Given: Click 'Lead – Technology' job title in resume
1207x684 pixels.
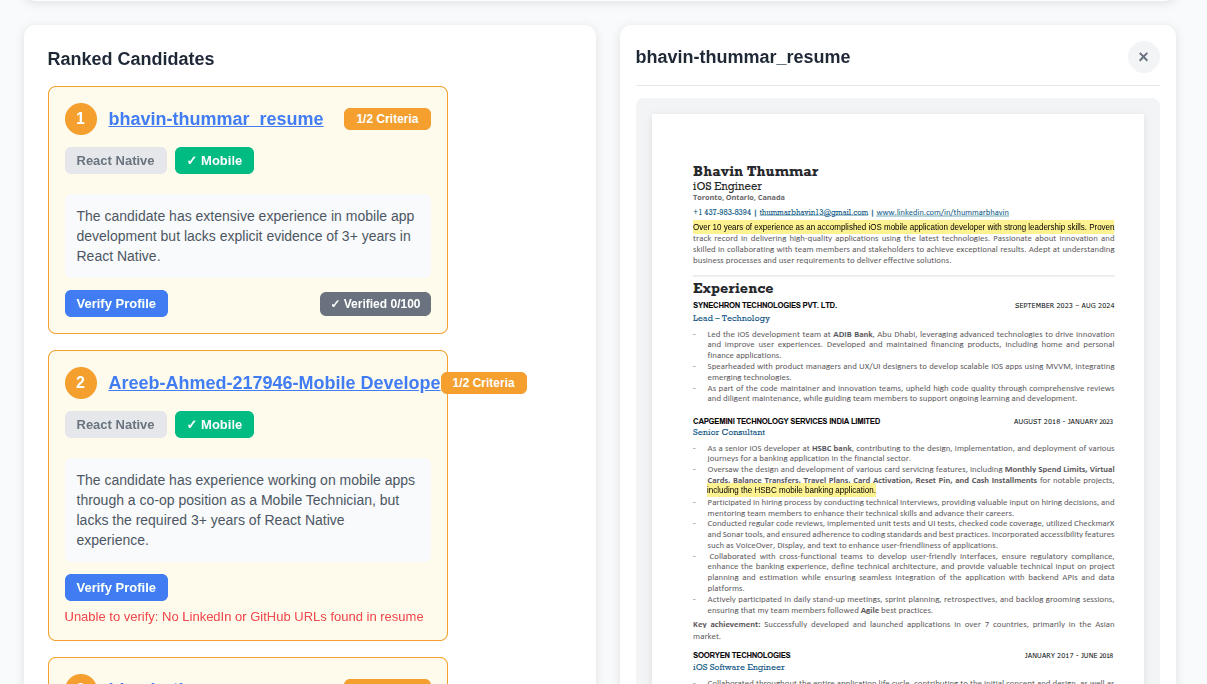Looking at the screenshot, I should coord(731,319).
